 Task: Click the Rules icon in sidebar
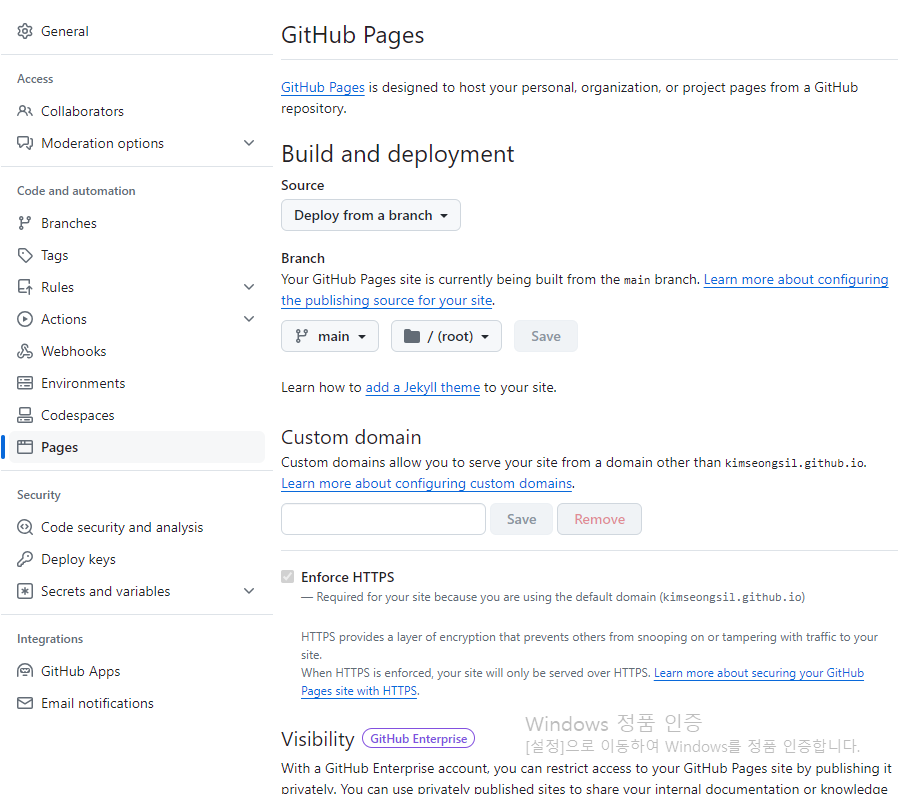[x=25, y=287]
